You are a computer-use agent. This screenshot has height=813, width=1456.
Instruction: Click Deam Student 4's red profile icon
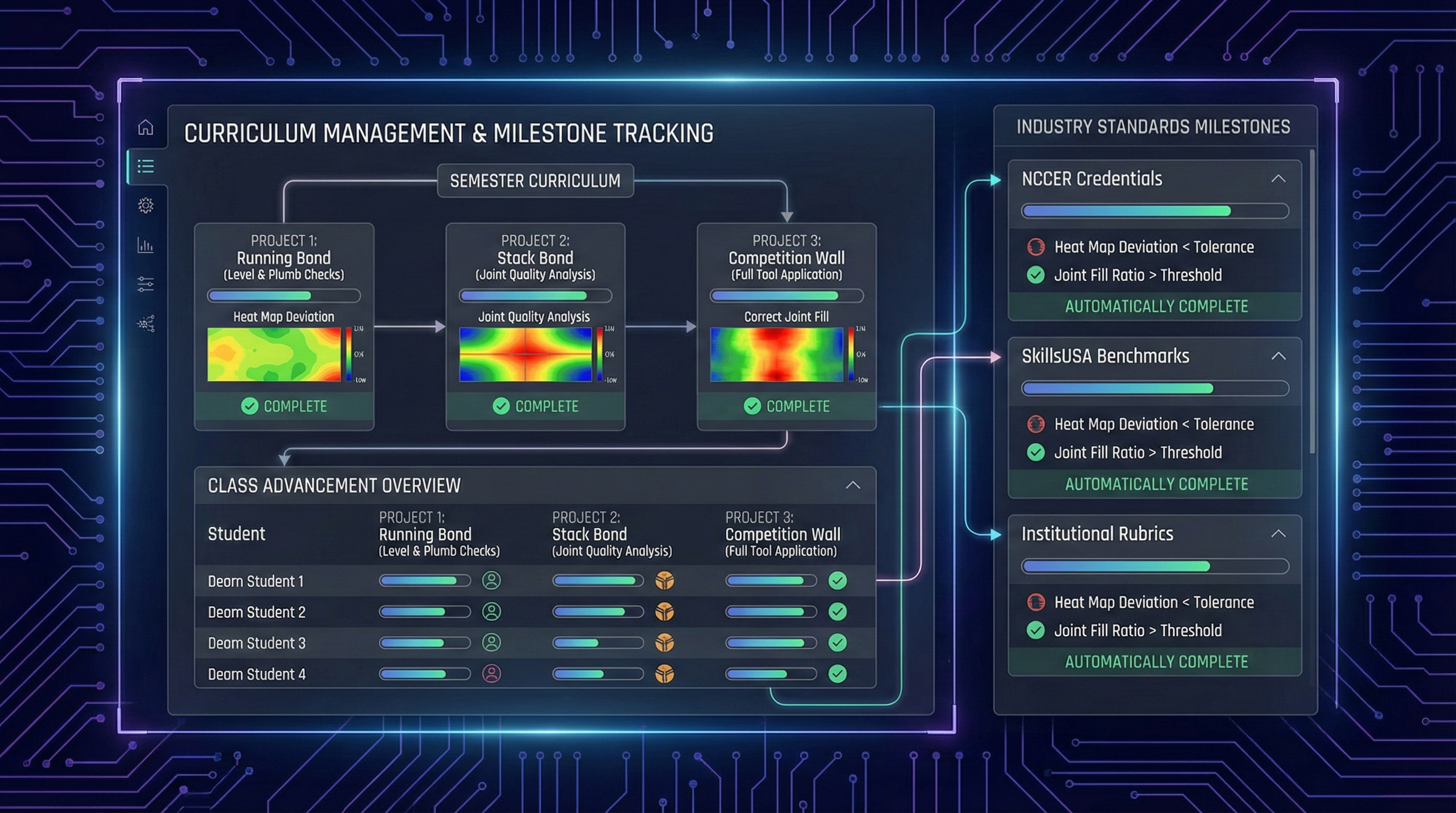(490, 674)
